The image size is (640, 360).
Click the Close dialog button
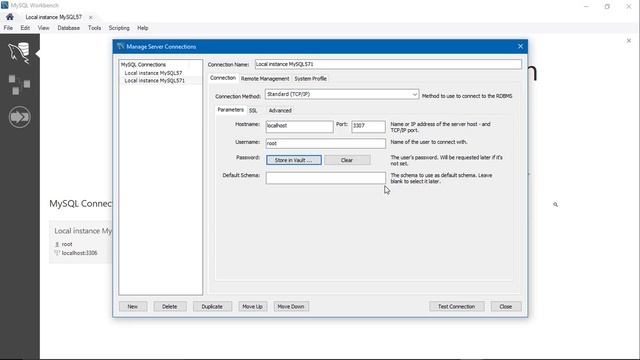click(x=506, y=307)
